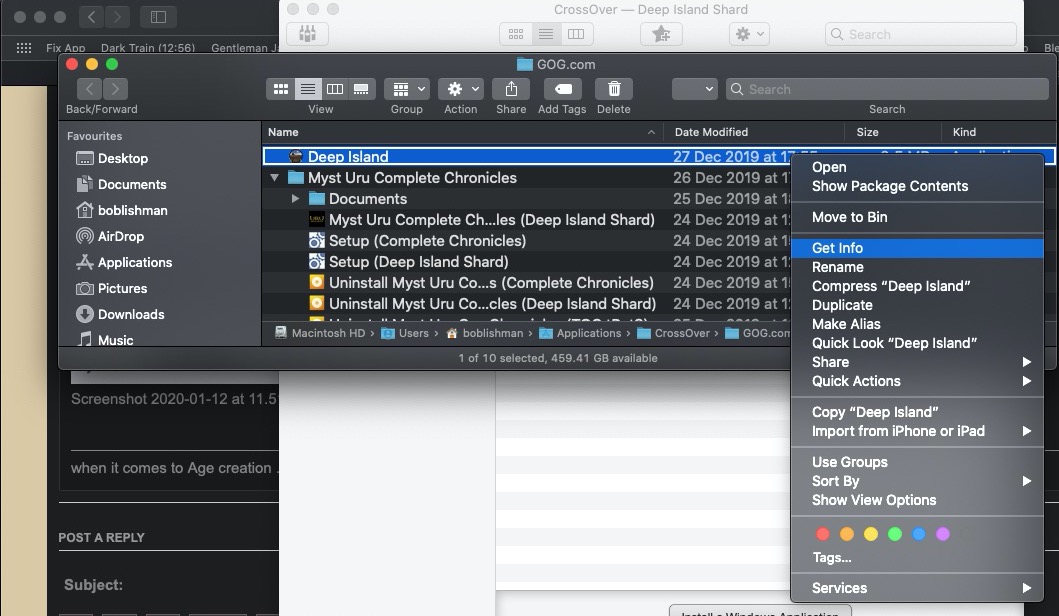Open Documents in Finder sidebar
This screenshot has height=616, width=1059.
point(122,184)
